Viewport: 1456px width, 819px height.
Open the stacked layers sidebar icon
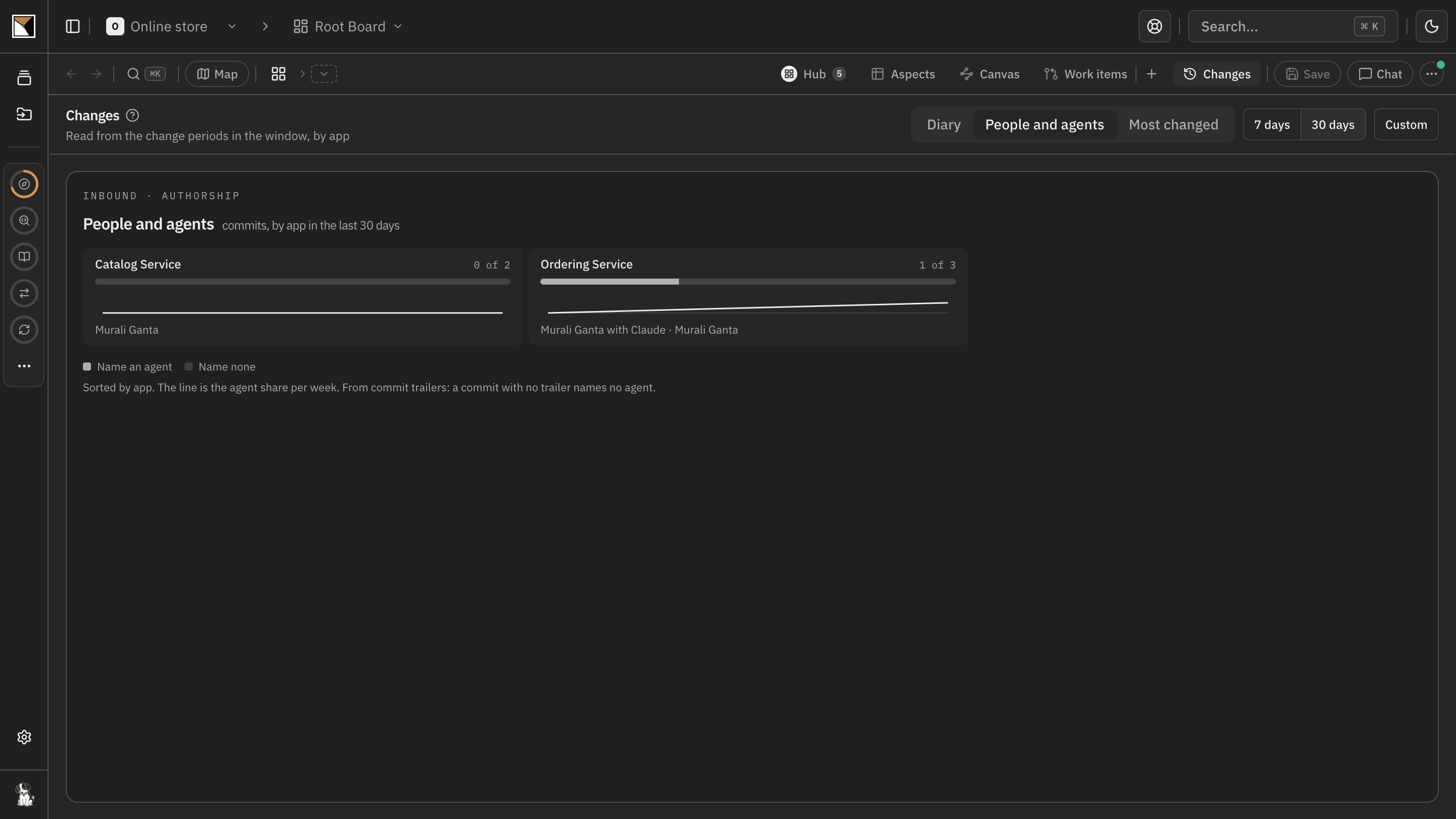24,78
